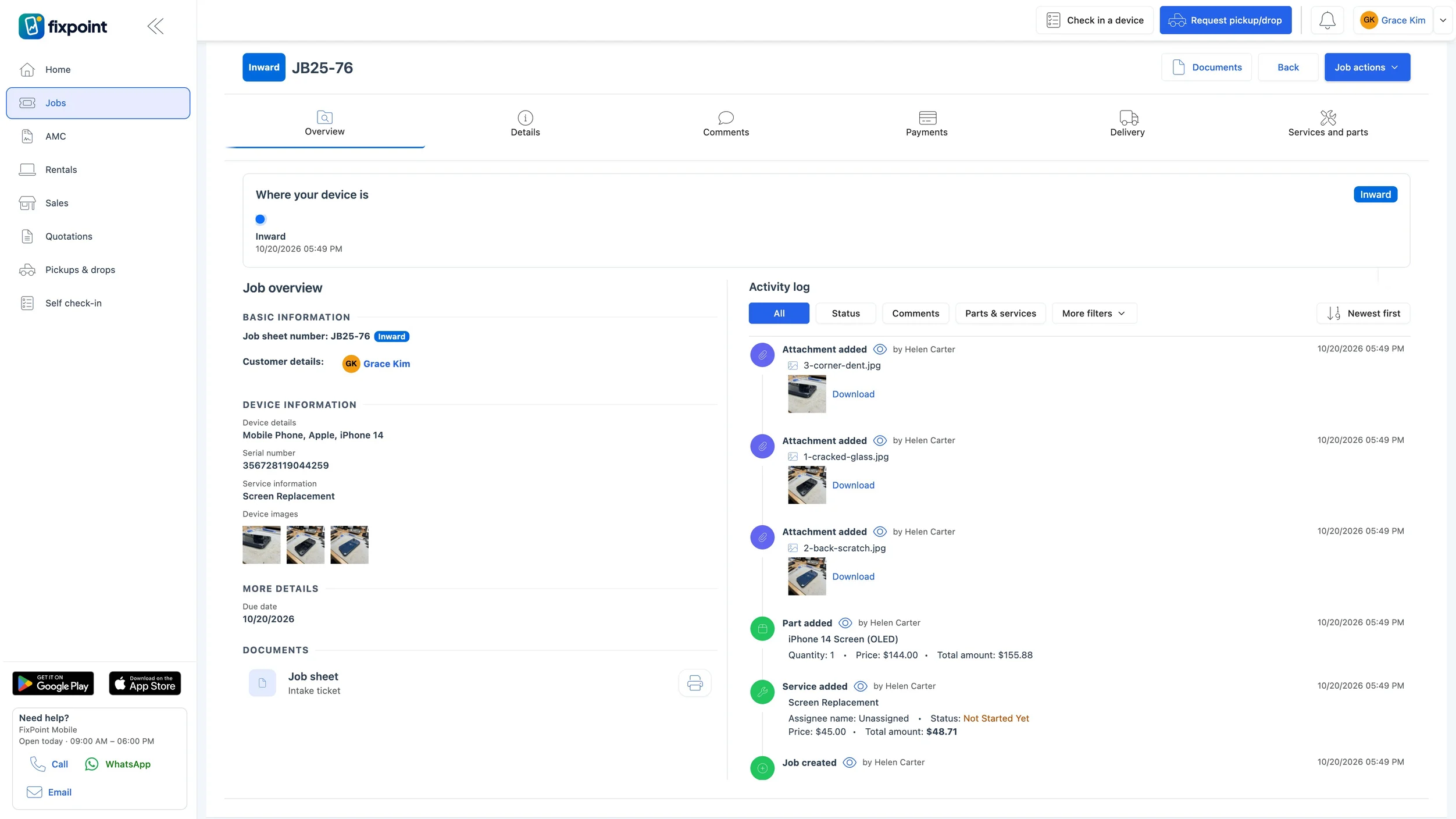Switch to Services and parts tab
The height and width of the screenshot is (819, 1456).
click(x=1327, y=123)
